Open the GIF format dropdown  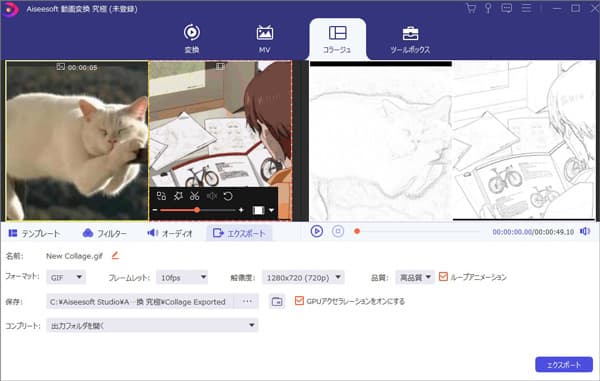click(x=66, y=277)
